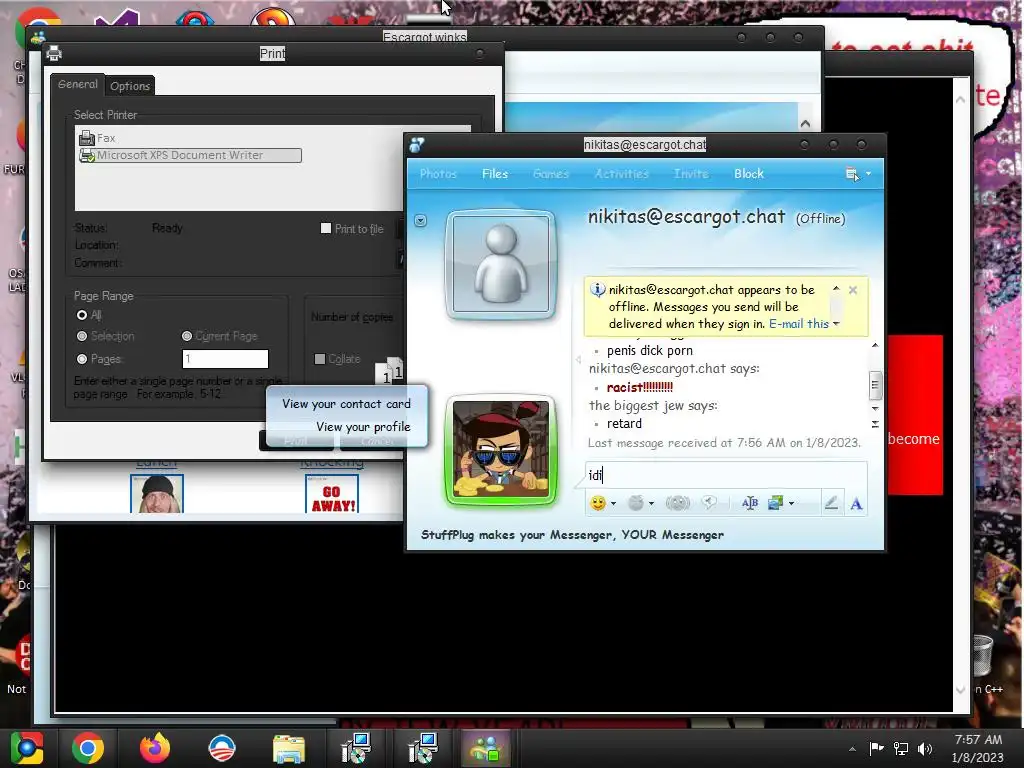Open the font change AB icon
This screenshot has width=1024, height=768.
(750, 503)
